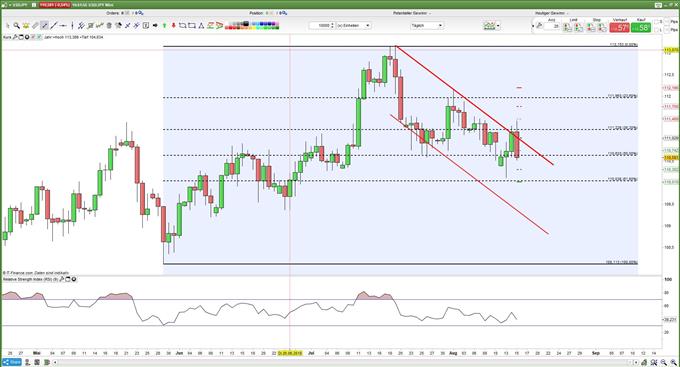Click the bottom horizontal scrollbar
Viewport: 680px width, 367px height.
tap(343, 362)
